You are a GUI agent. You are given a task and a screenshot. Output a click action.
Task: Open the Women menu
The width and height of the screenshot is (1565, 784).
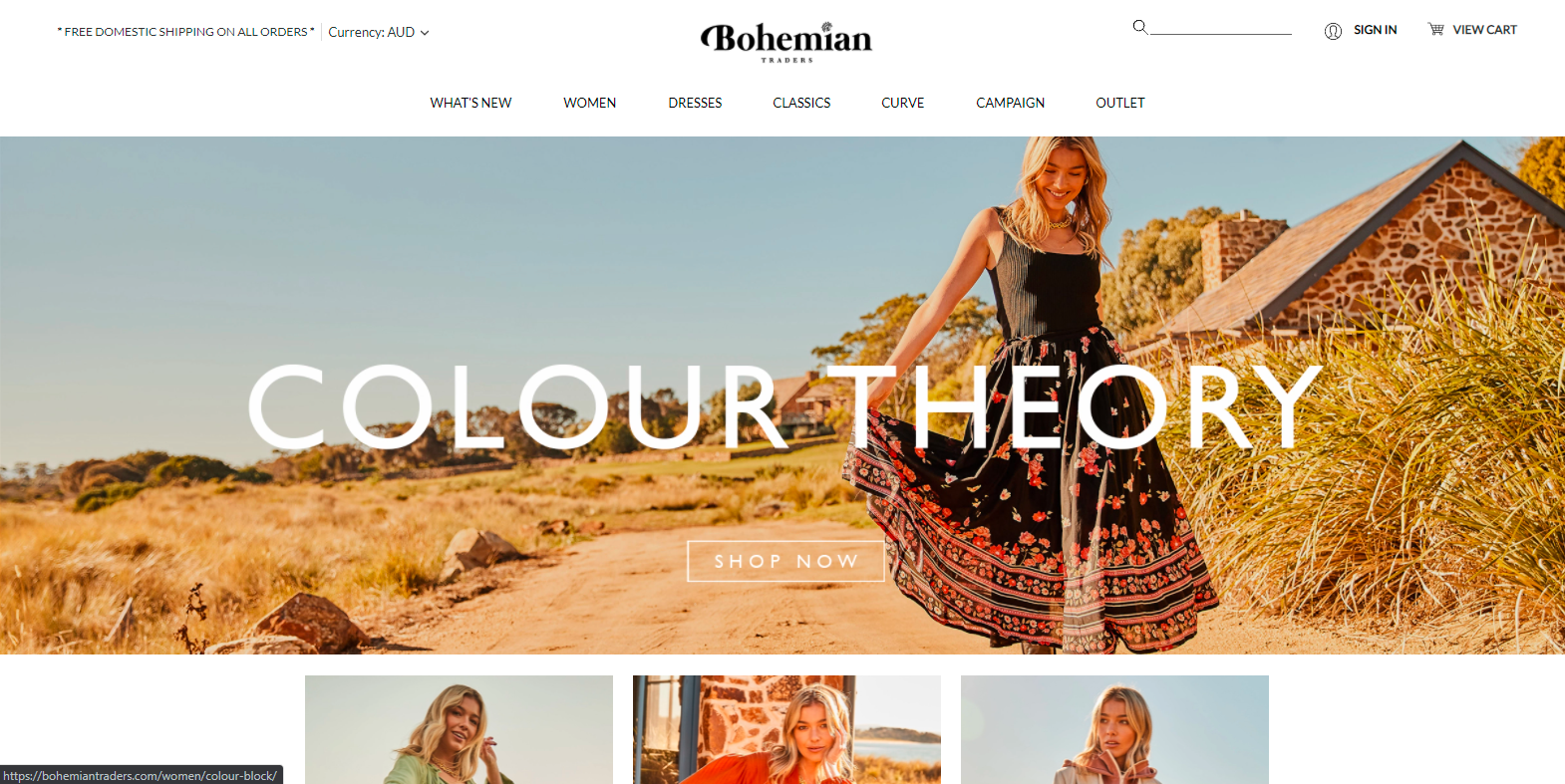(590, 103)
